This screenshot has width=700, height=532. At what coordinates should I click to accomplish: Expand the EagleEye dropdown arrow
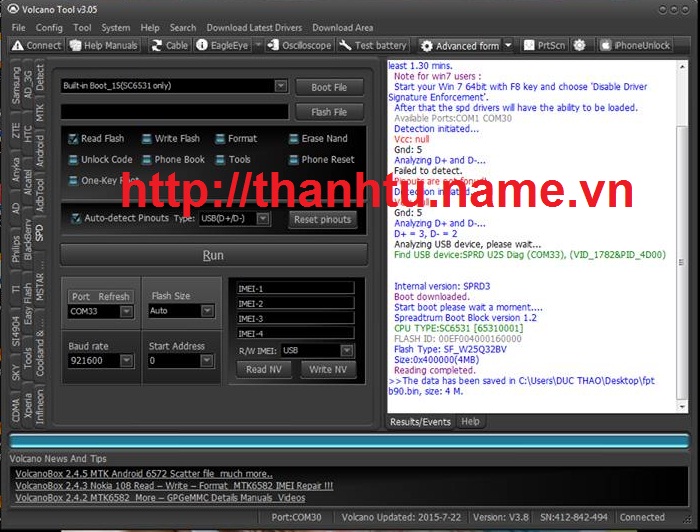pyautogui.click(x=258, y=45)
